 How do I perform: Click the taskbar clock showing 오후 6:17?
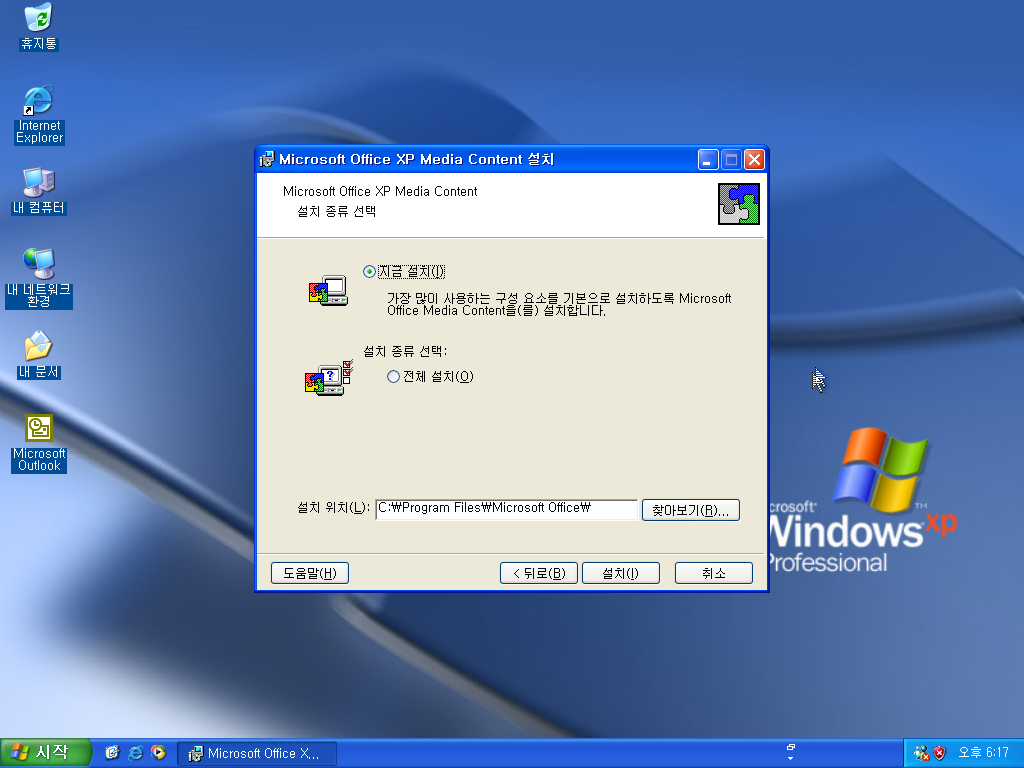point(983,753)
